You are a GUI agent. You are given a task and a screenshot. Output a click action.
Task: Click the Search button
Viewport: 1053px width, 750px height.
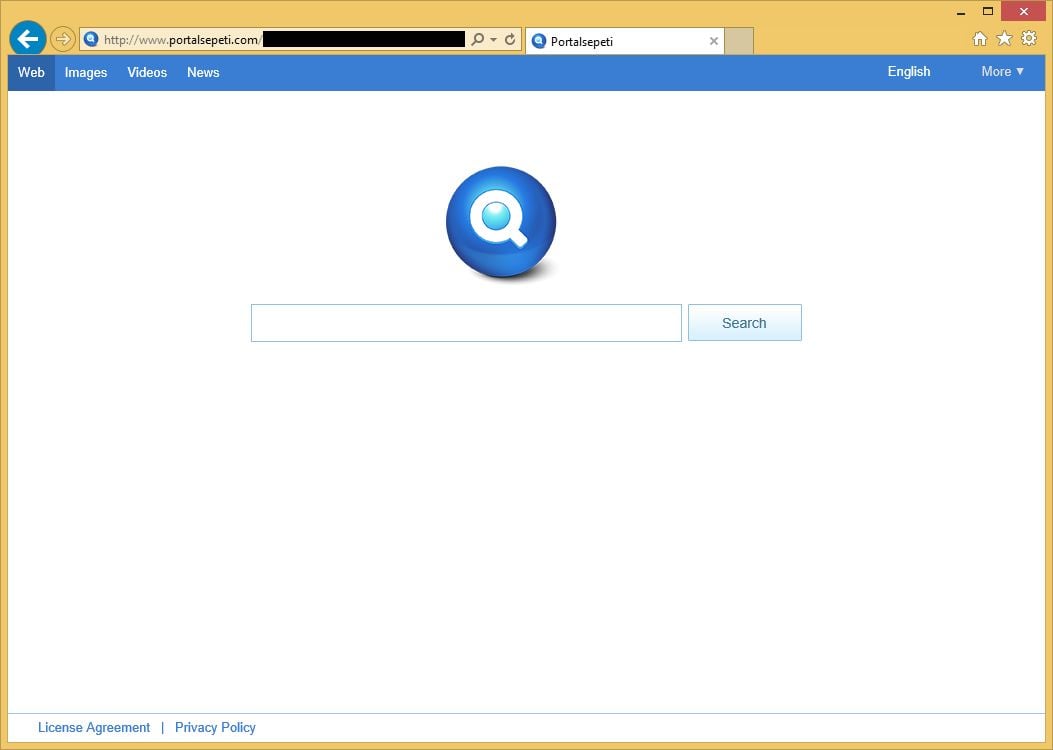[745, 323]
